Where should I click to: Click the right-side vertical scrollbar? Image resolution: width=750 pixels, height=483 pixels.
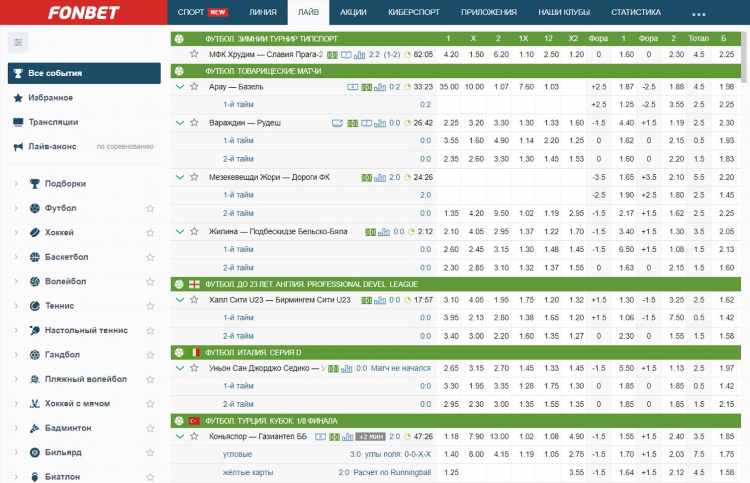click(x=744, y=55)
